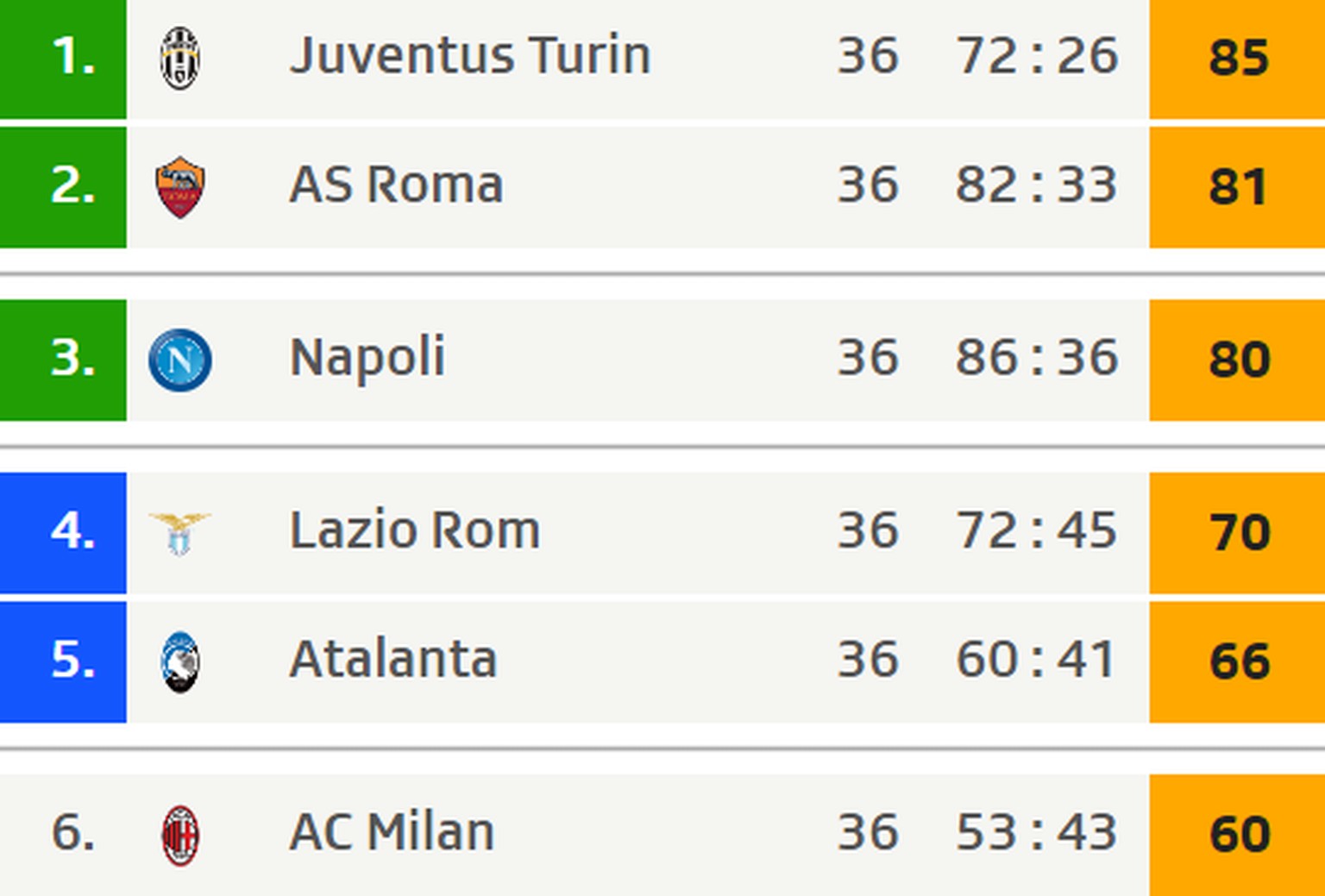Image resolution: width=1325 pixels, height=896 pixels.
Task: Open the AS Roma team link
Action: coord(396,185)
